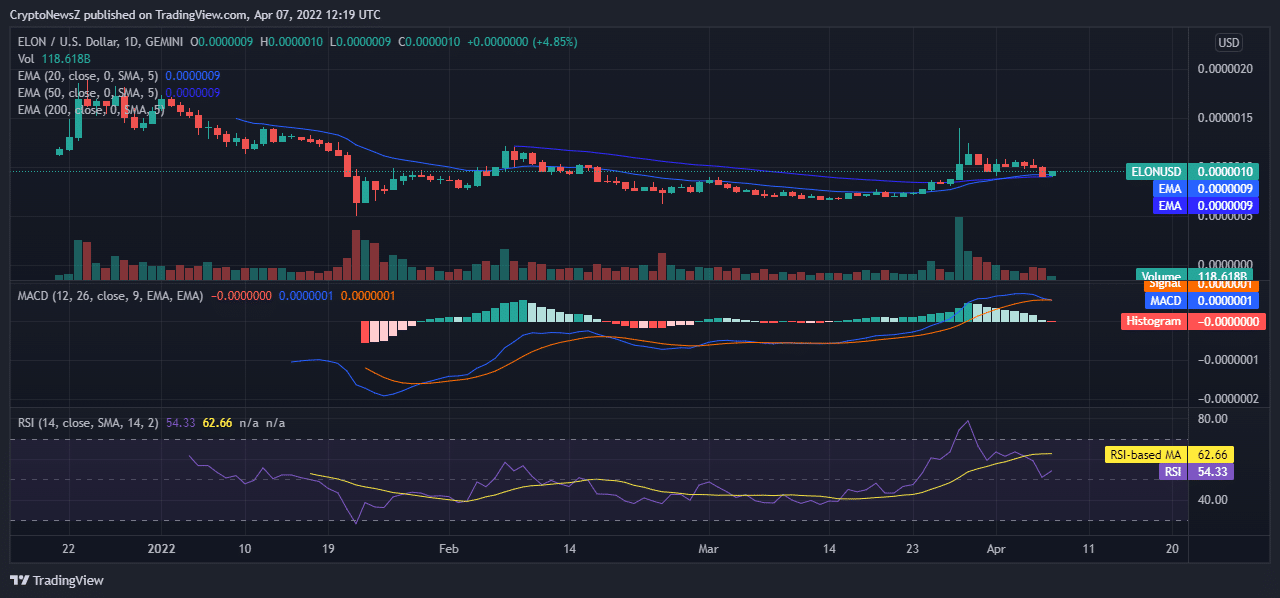1280x598 pixels.
Task: Click the RSI indicator legend title
Action: (x=88, y=423)
